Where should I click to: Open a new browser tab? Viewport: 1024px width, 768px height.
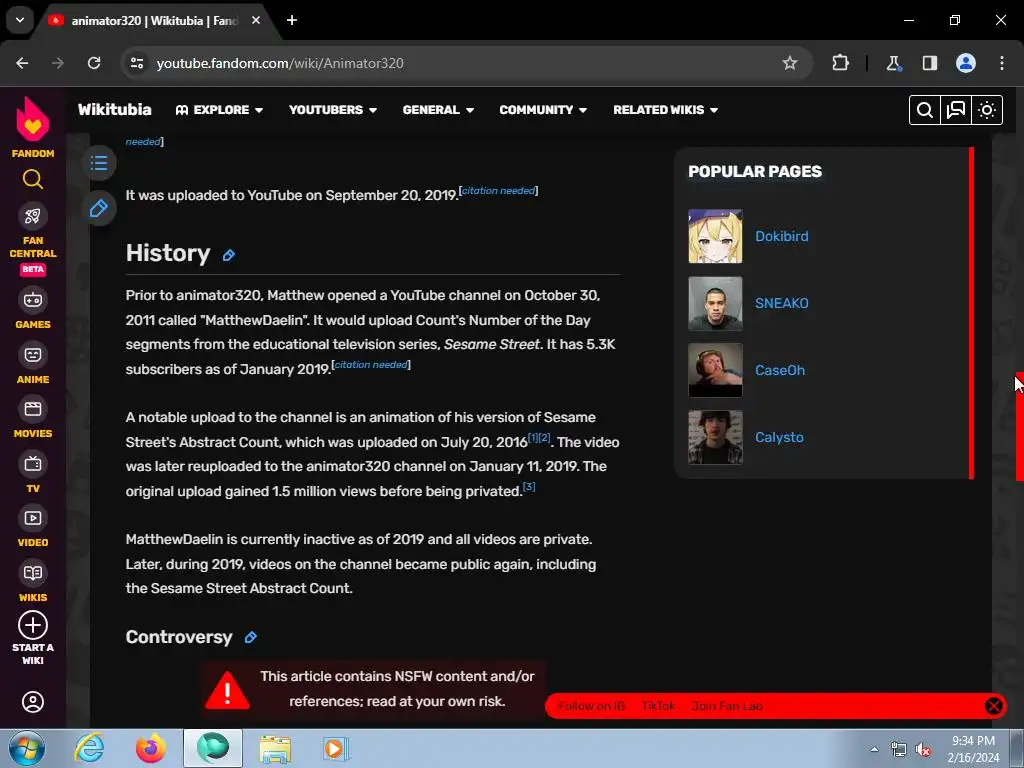click(292, 20)
